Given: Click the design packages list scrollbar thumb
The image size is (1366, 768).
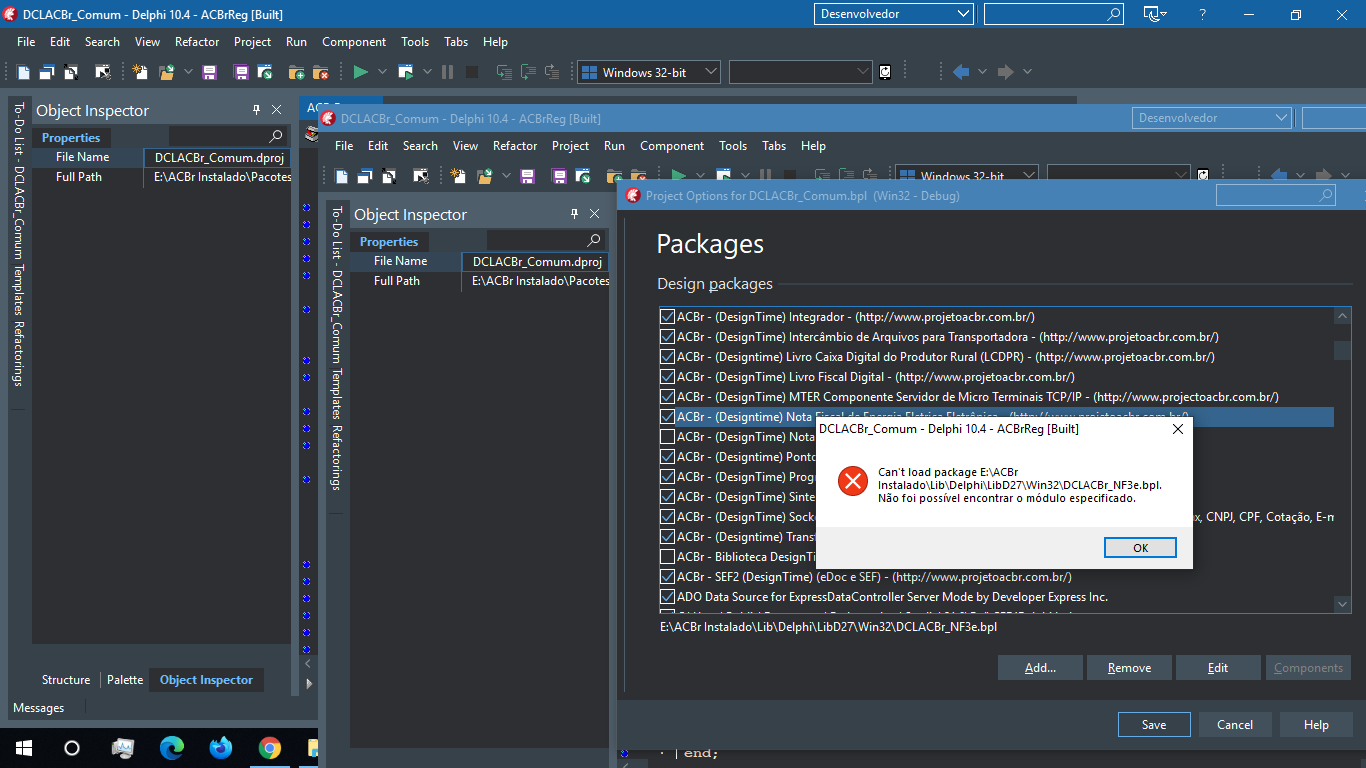Looking at the screenshot, I should point(1342,350).
